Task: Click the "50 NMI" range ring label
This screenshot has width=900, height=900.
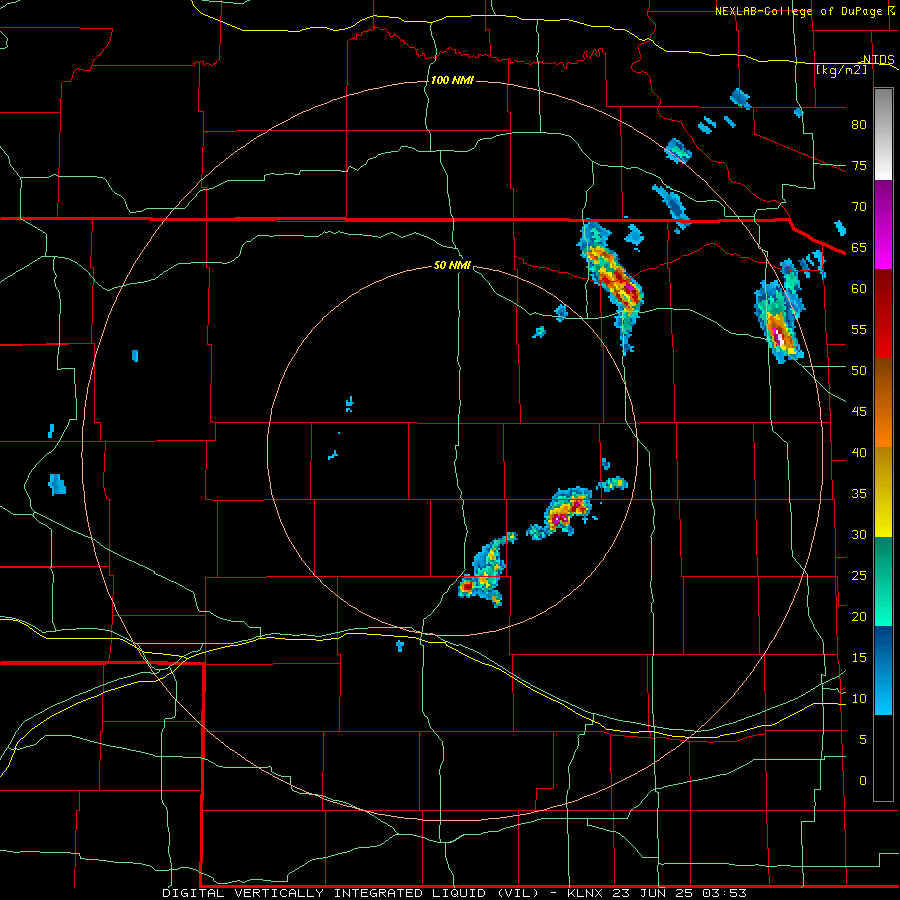Action: click(x=452, y=265)
